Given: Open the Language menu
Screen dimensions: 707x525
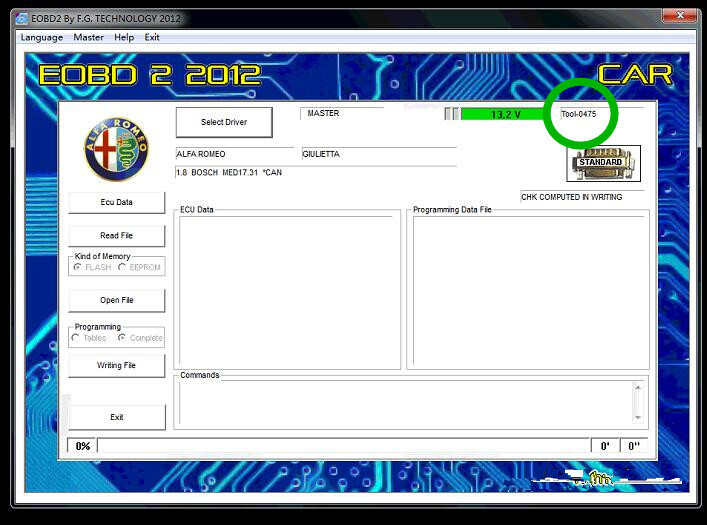Looking at the screenshot, I should (42, 37).
